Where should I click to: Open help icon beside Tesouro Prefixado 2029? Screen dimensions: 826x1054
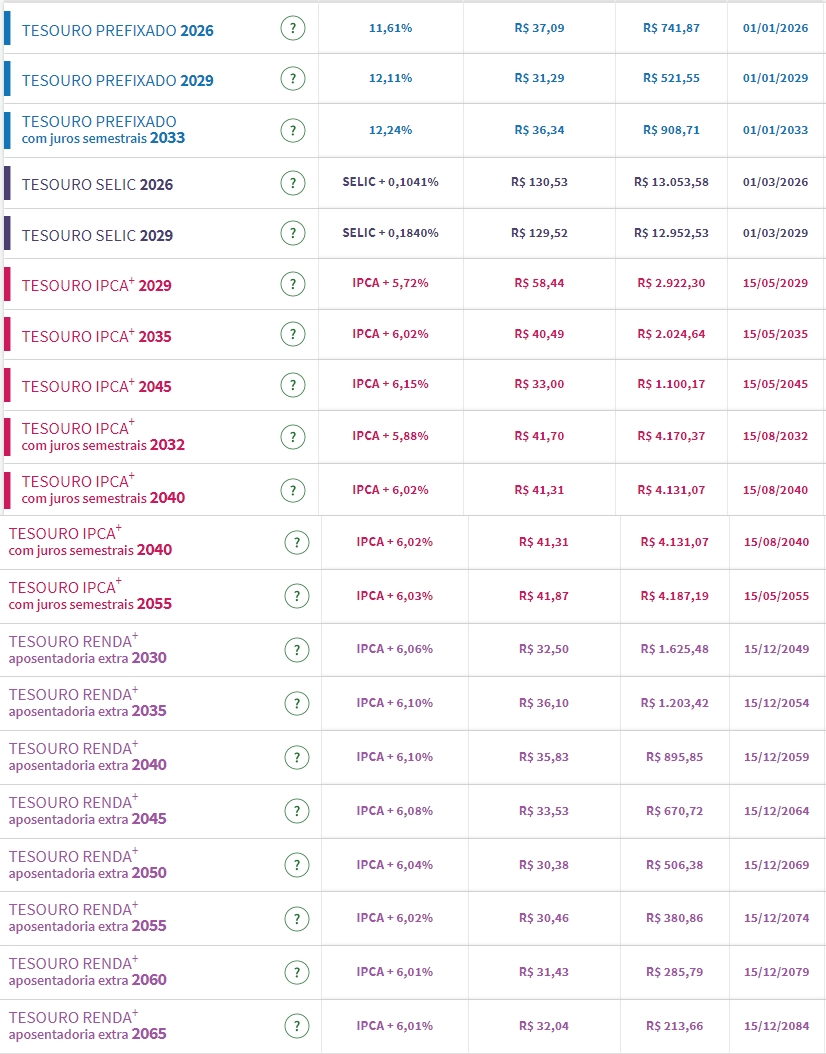(292, 78)
